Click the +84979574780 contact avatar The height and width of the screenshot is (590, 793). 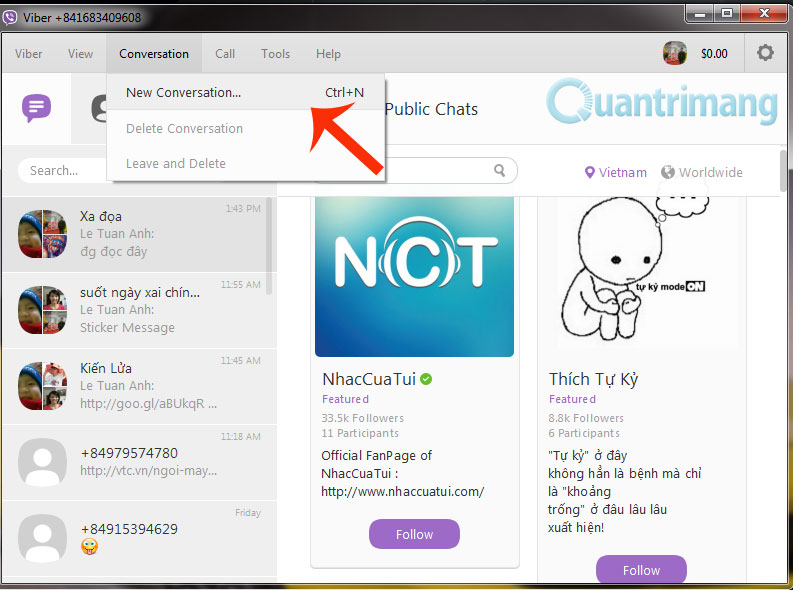[x=42, y=462]
